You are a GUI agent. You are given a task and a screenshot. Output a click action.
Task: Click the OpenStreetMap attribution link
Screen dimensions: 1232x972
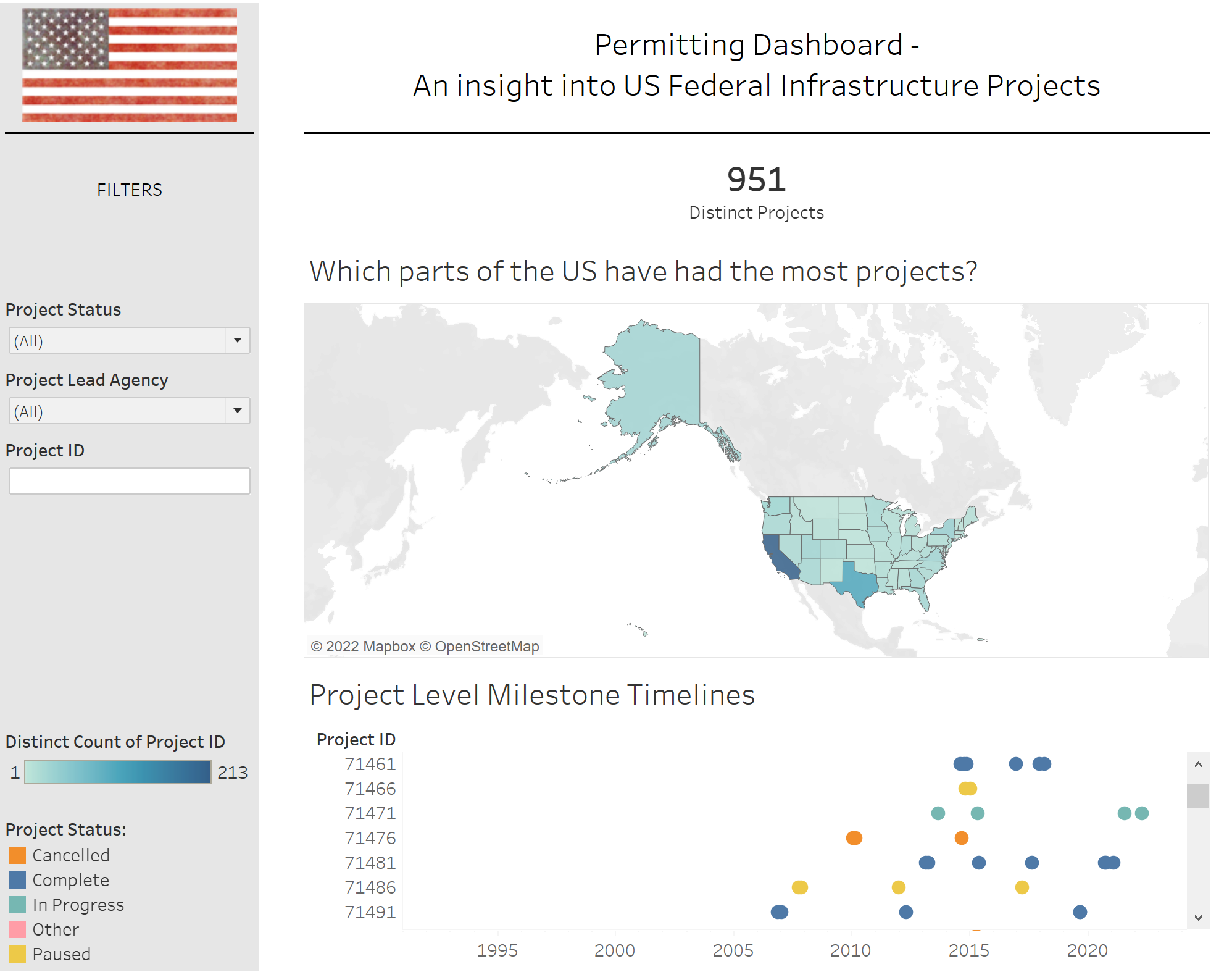click(480, 647)
